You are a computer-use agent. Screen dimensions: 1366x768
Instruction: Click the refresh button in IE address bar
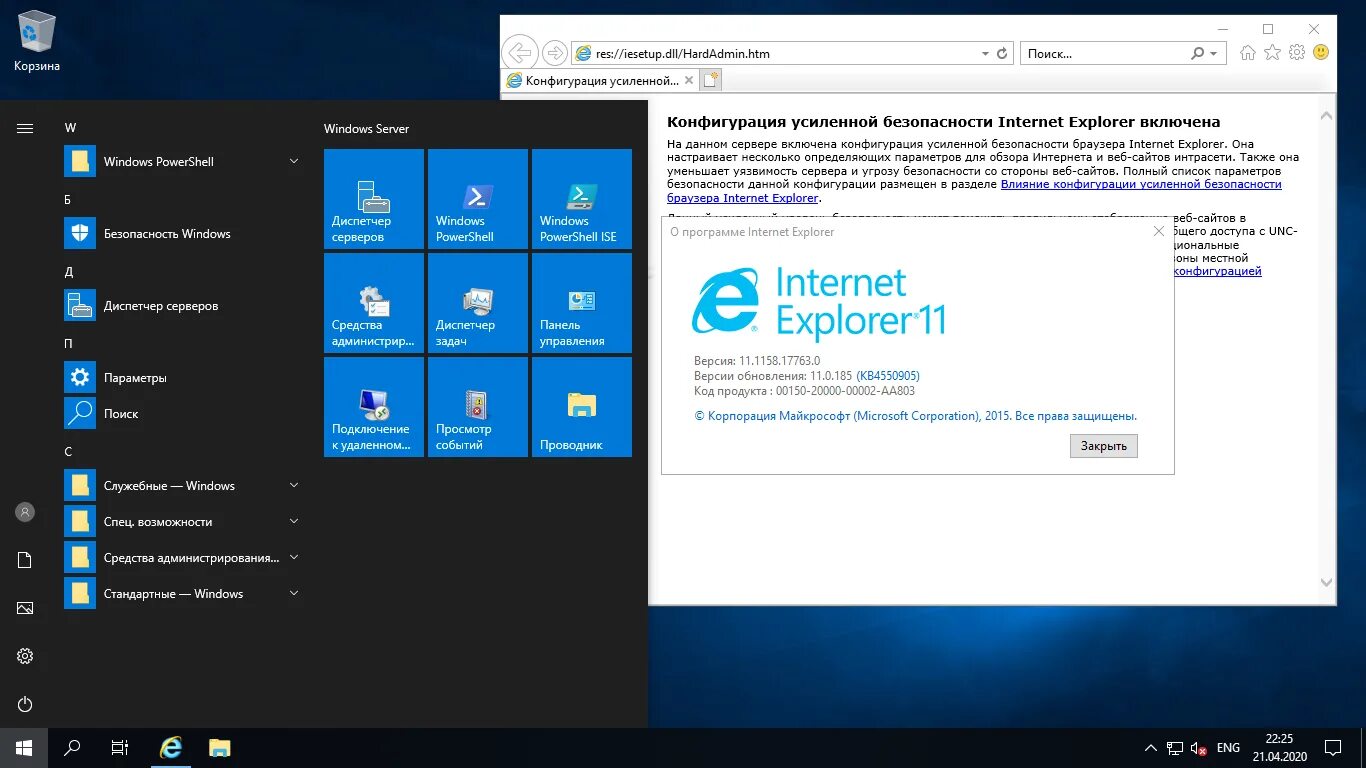pyautogui.click(x=1002, y=54)
